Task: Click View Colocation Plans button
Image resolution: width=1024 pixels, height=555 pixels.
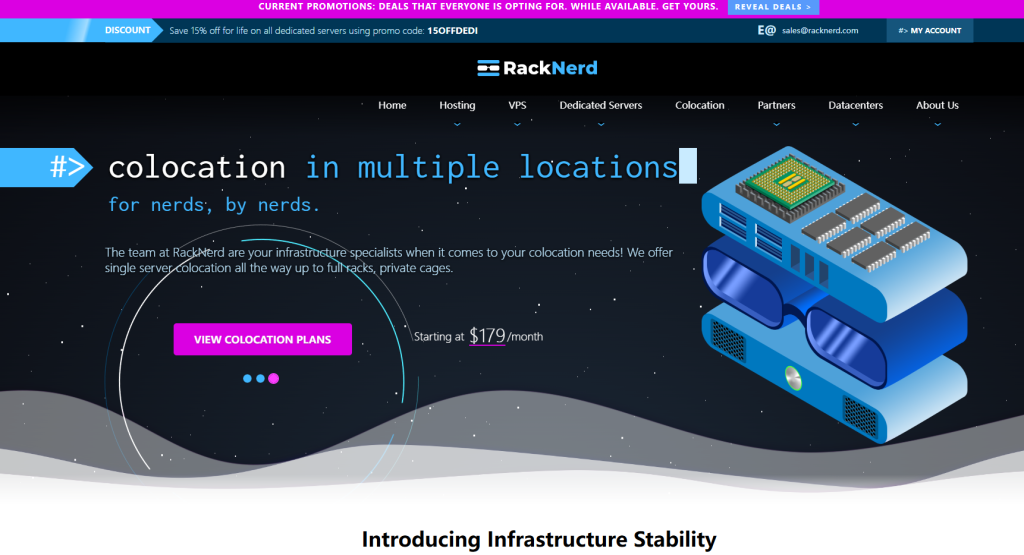Action: 263,340
